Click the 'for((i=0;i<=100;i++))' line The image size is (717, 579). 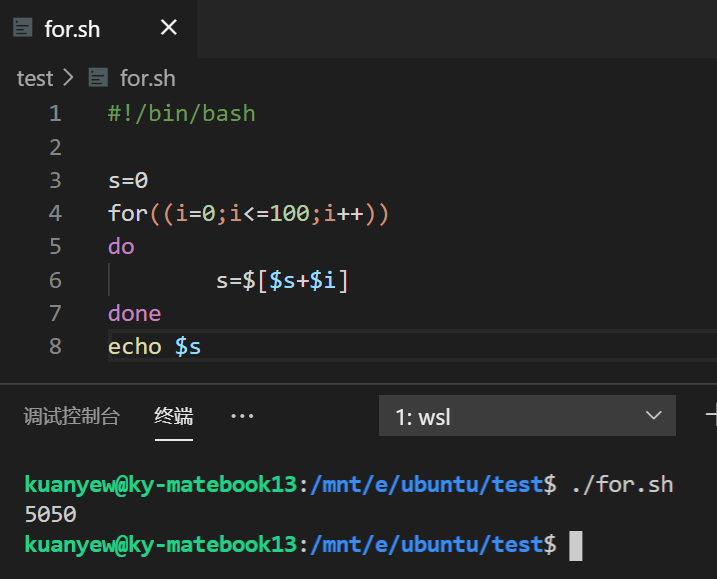click(x=248, y=214)
